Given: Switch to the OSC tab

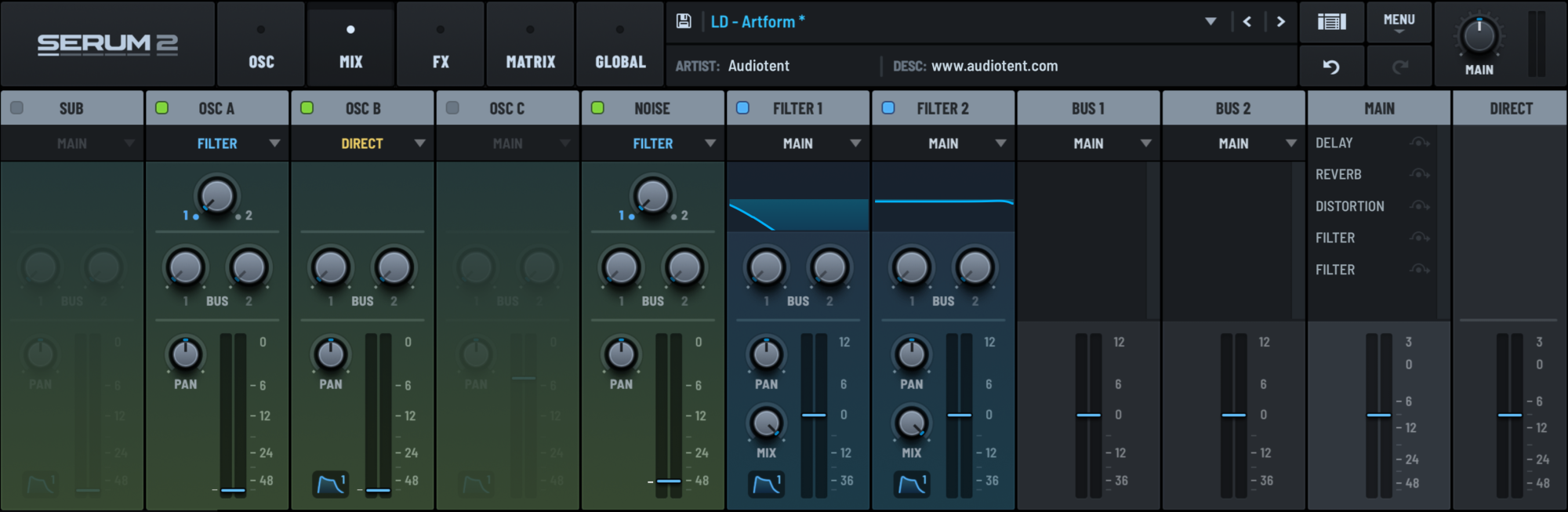Looking at the screenshot, I should pyautogui.click(x=261, y=44).
